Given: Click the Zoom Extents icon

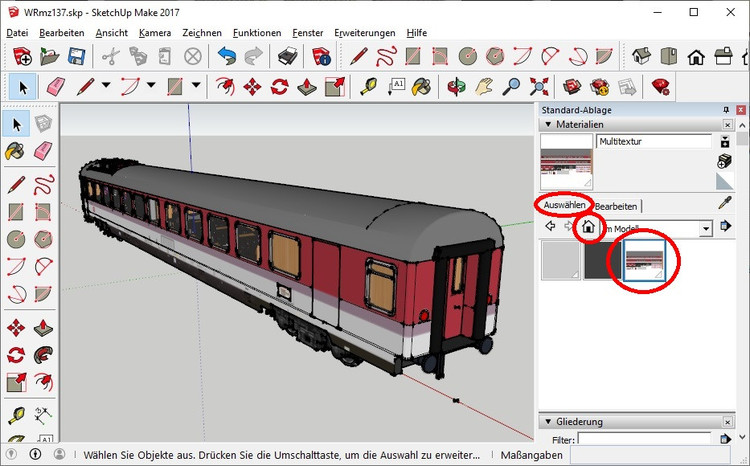Looking at the screenshot, I should 541,86.
